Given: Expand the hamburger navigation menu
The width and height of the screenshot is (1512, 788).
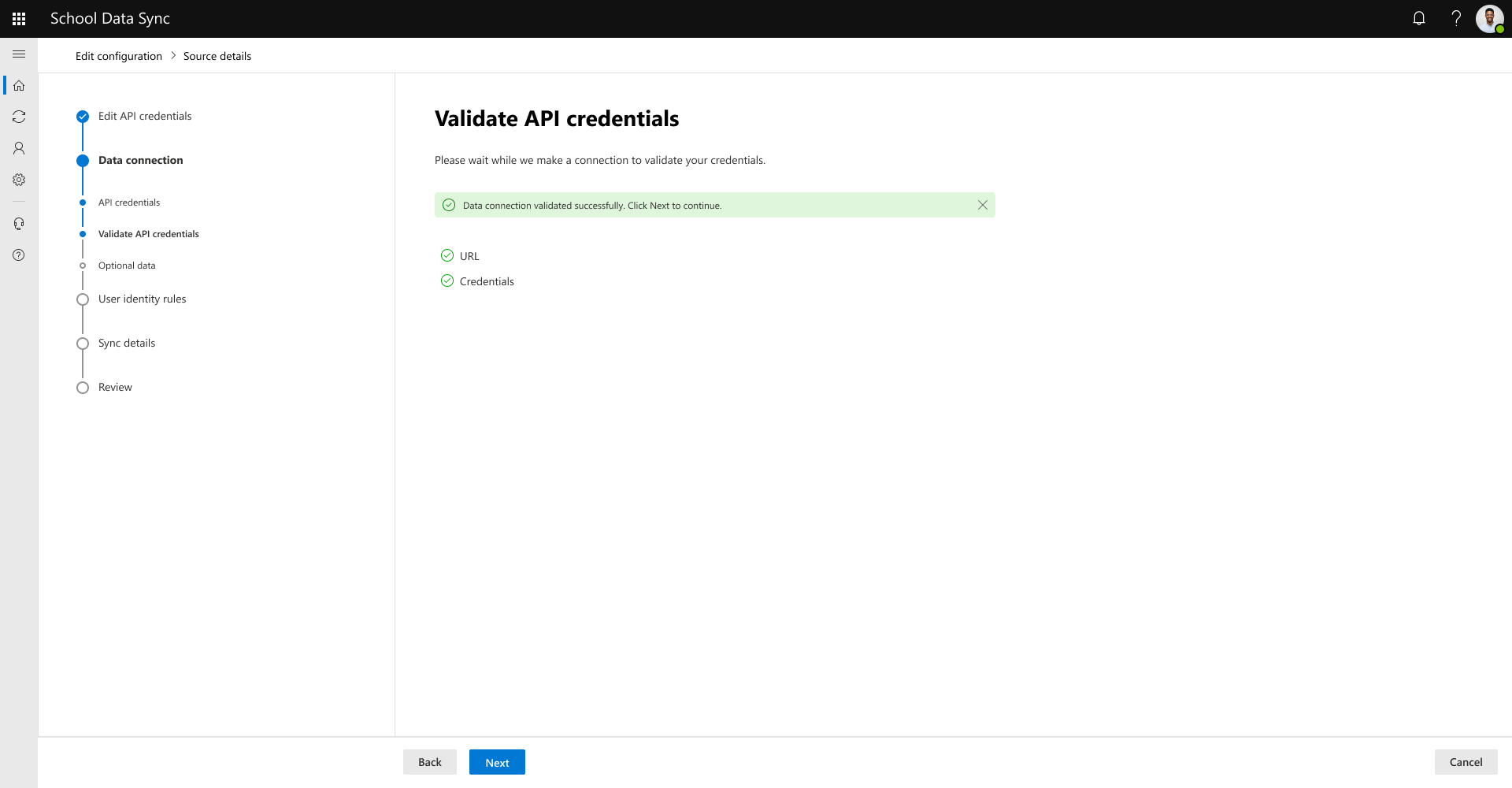Looking at the screenshot, I should point(19,54).
